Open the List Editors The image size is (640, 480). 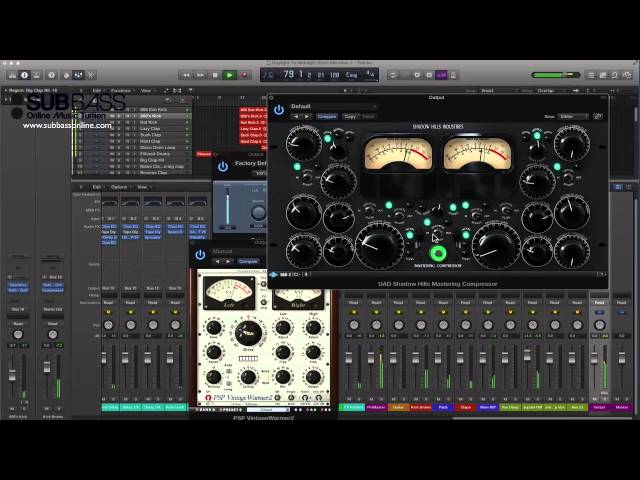click(x=590, y=75)
